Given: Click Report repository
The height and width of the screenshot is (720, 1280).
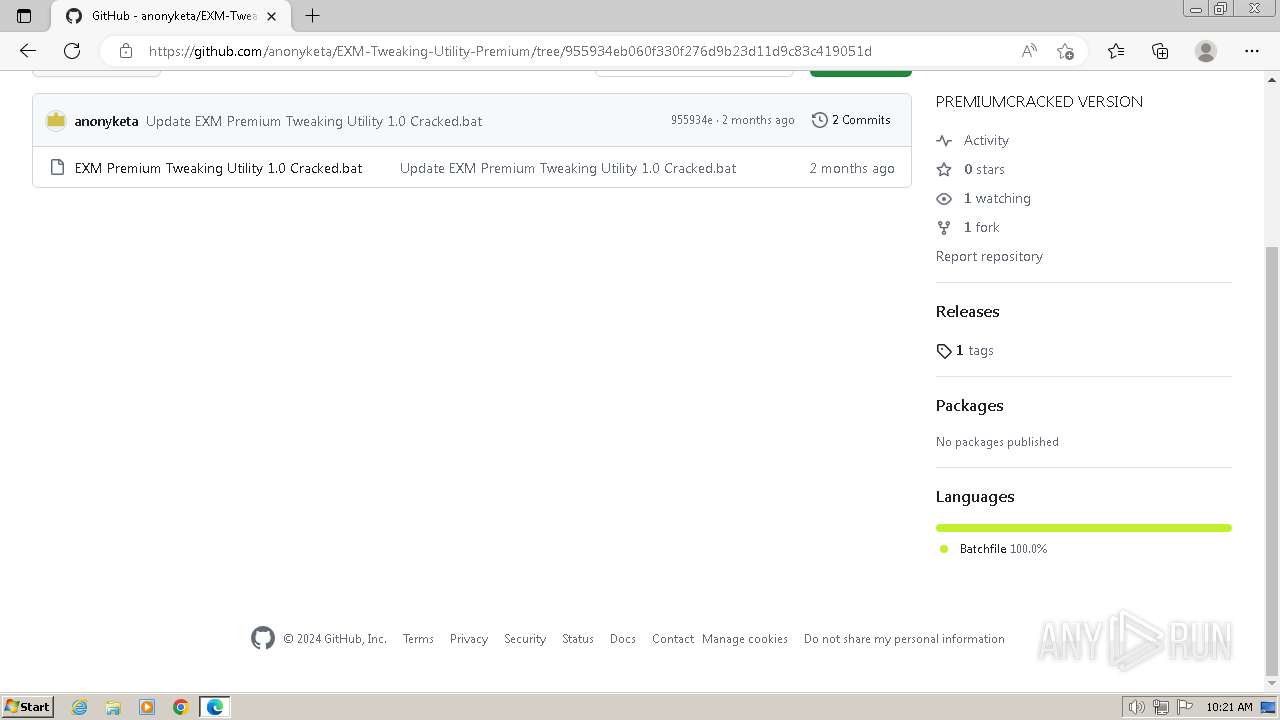Looking at the screenshot, I should click(x=989, y=256).
